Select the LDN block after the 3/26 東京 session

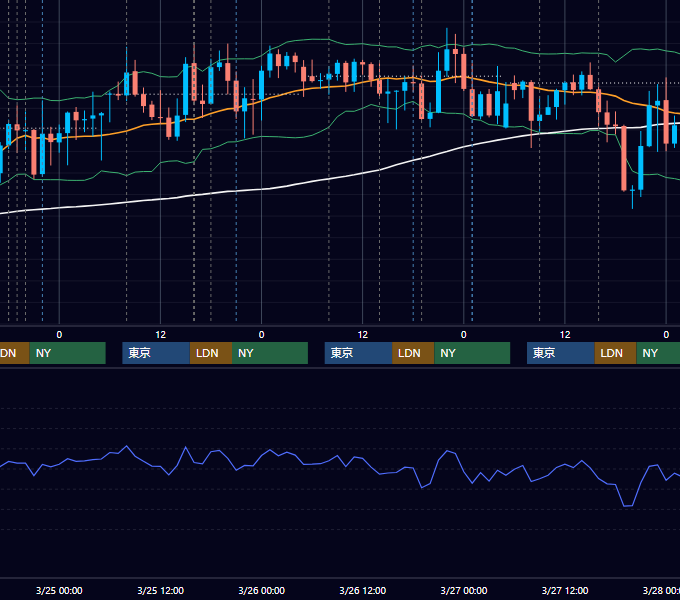pyautogui.click(x=413, y=353)
